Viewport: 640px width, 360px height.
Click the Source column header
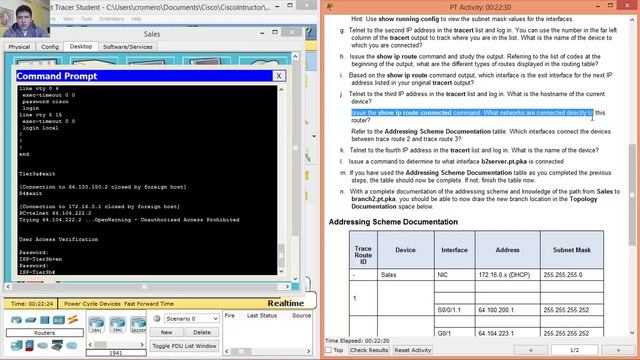click(301, 316)
